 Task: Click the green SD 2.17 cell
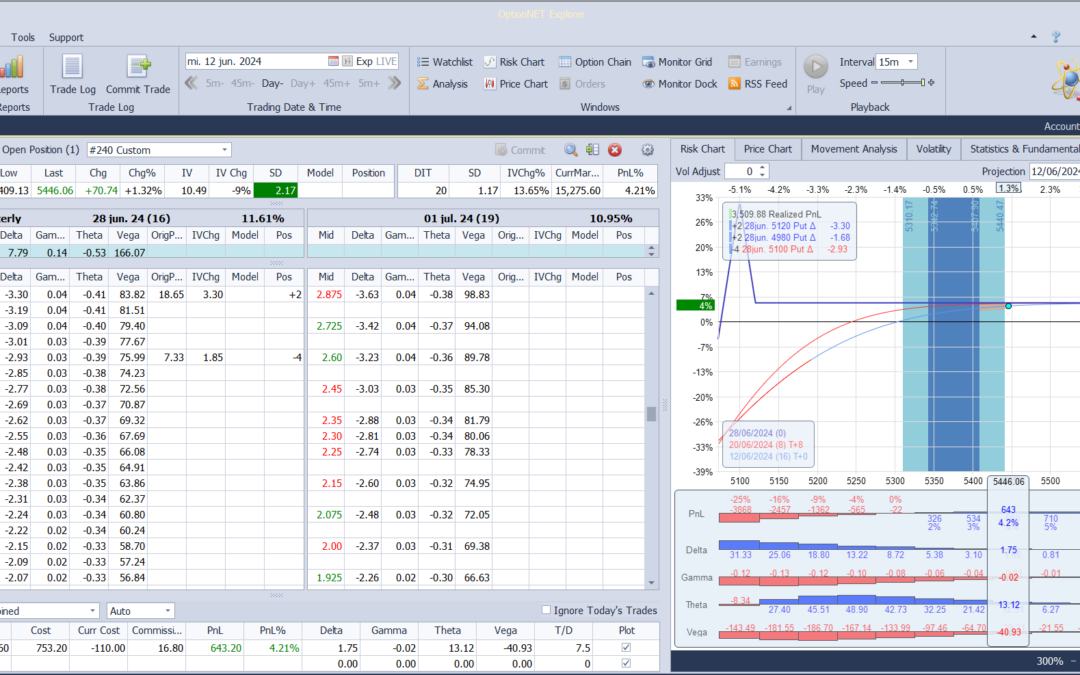pos(276,191)
